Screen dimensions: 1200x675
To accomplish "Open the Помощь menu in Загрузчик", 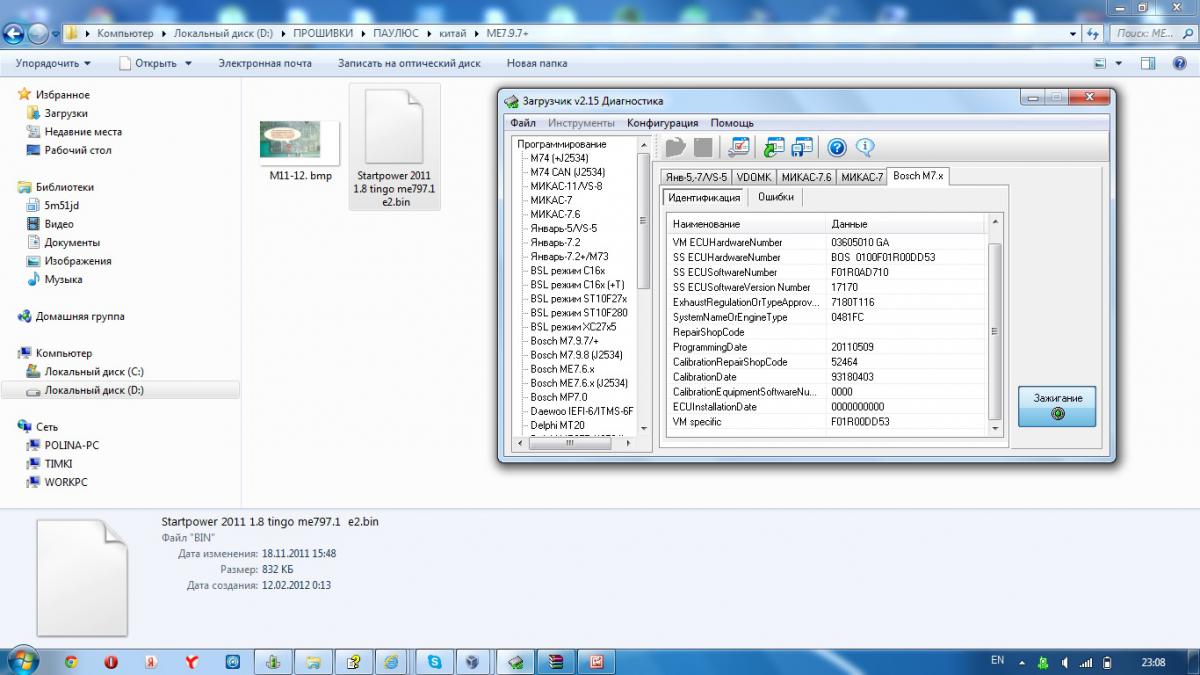I will coord(732,123).
